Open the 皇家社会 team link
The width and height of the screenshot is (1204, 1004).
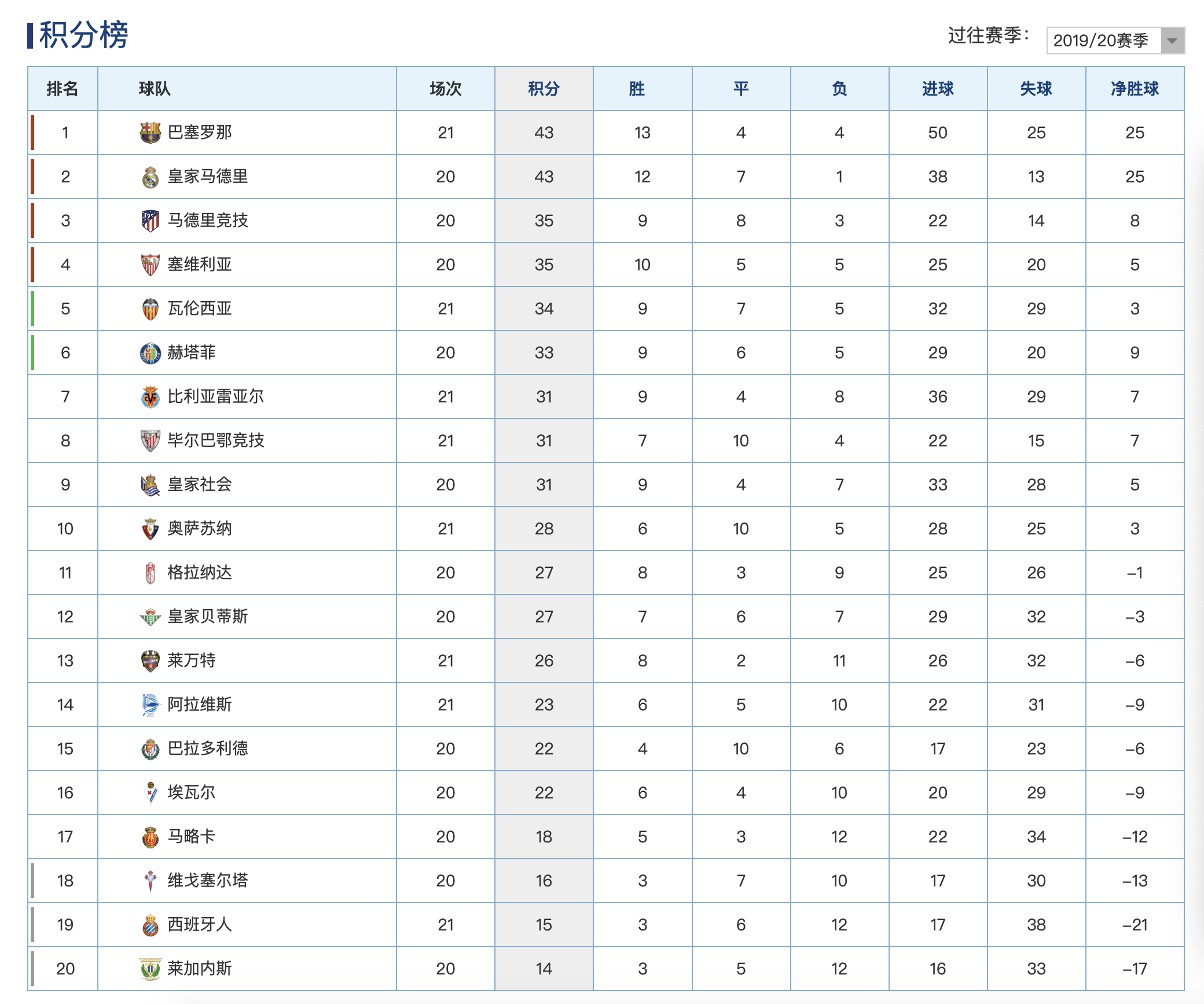click(200, 485)
